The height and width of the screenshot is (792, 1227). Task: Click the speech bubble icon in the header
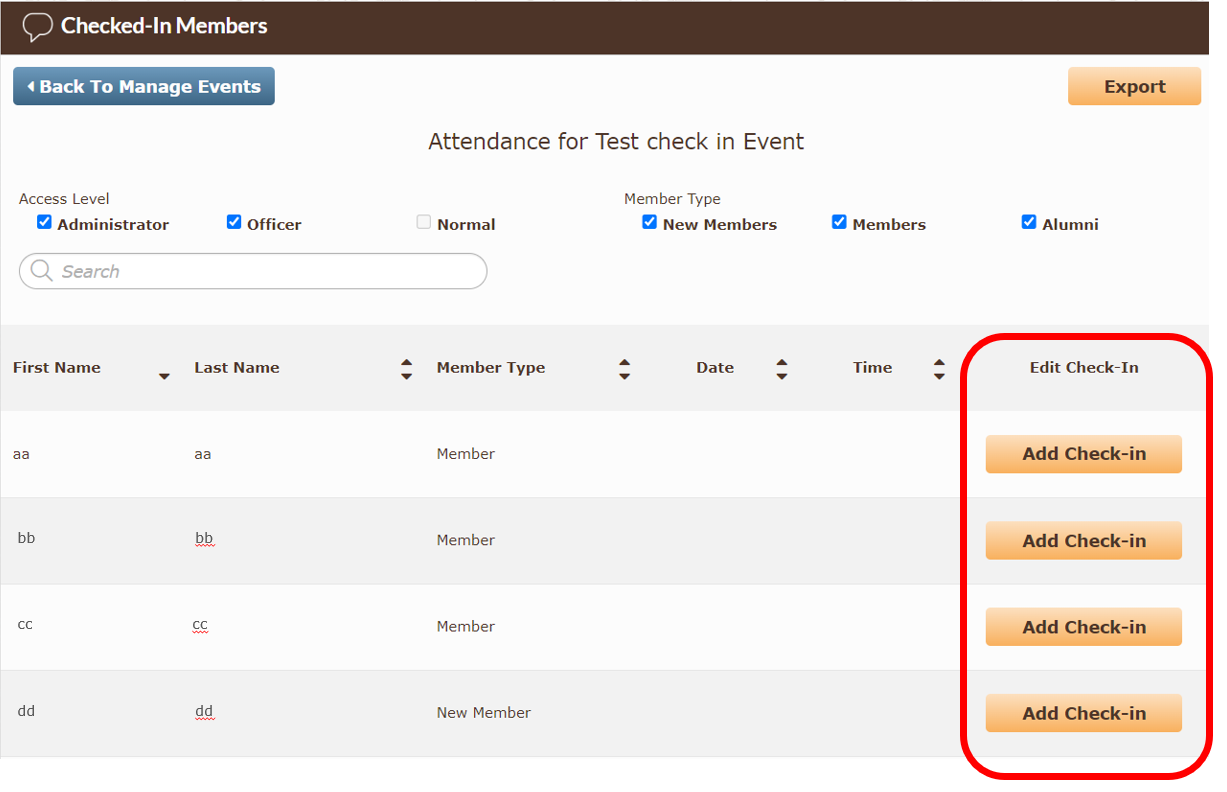[37, 27]
